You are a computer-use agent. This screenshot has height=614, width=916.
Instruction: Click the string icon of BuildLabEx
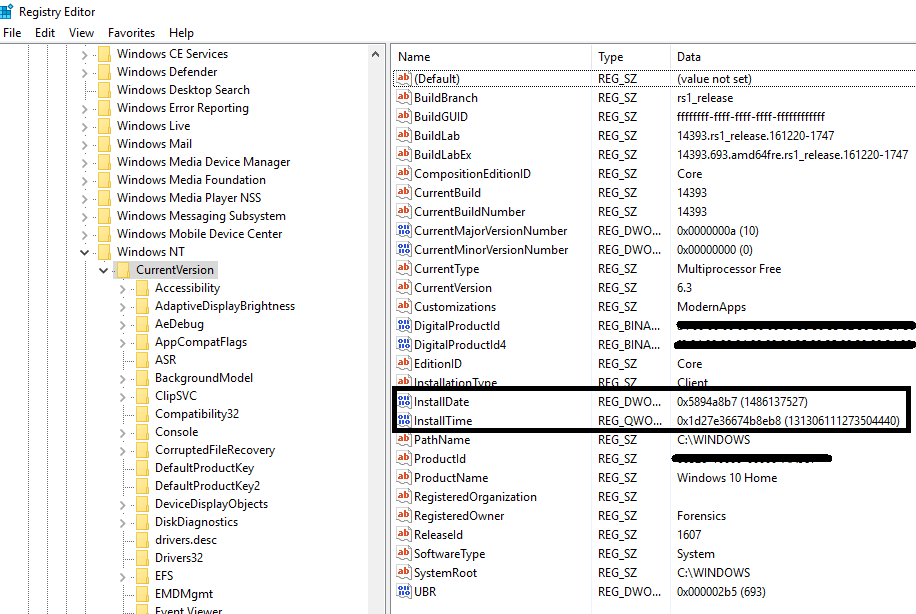404,154
